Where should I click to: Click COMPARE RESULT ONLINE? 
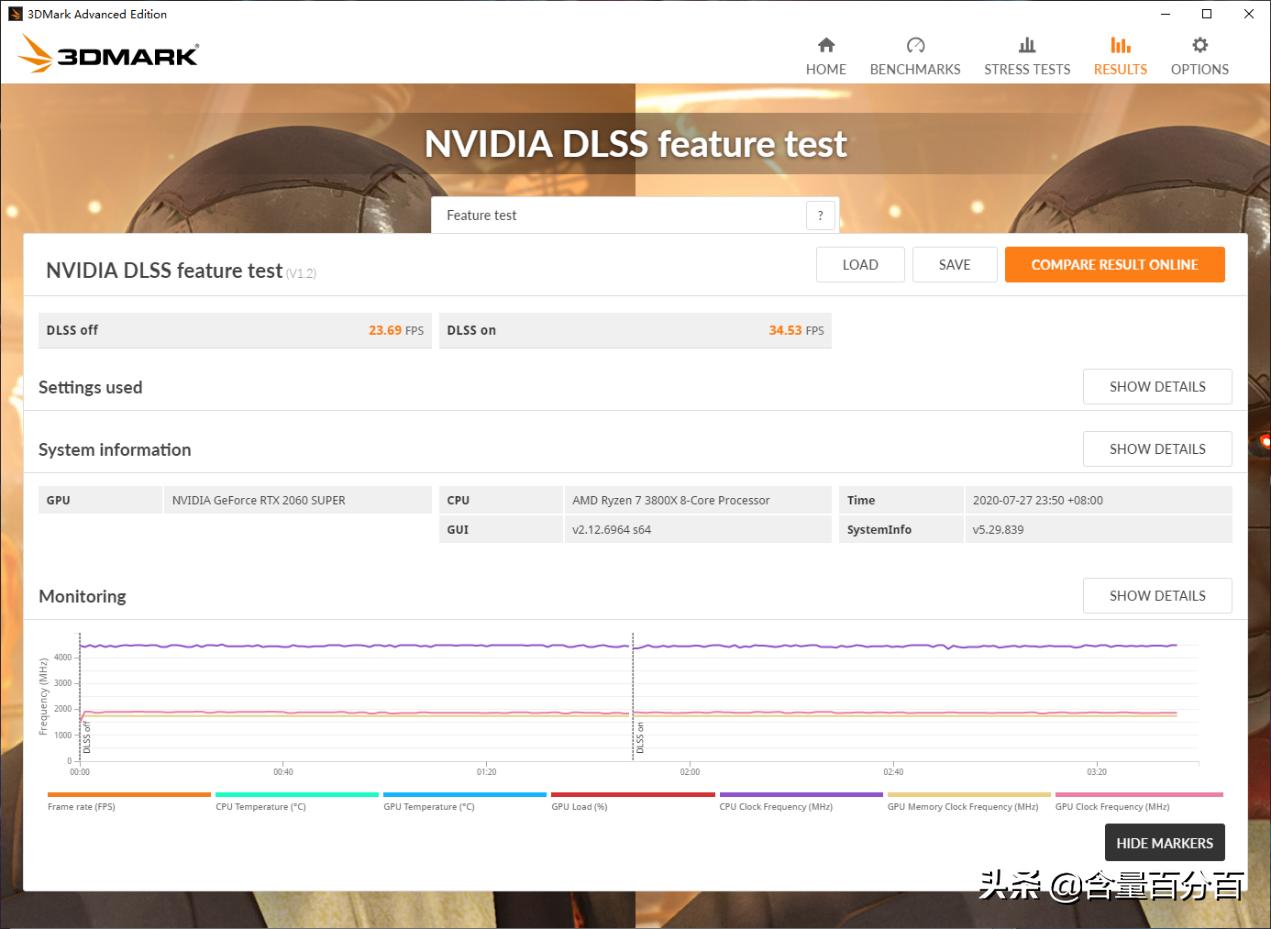pyautogui.click(x=1114, y=264)
